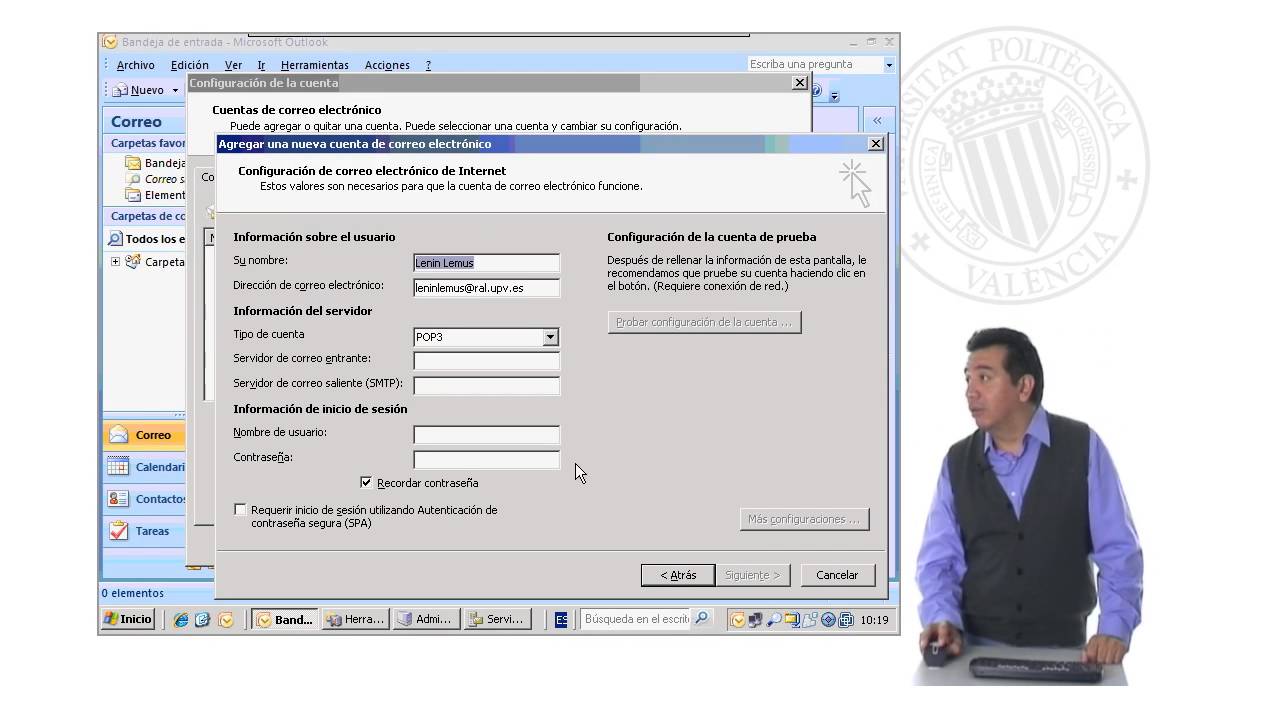Image resolution: width=1280 pixels, height=720 pixels.
Task: Open the Herramientas menu
Action: point(315,65)
